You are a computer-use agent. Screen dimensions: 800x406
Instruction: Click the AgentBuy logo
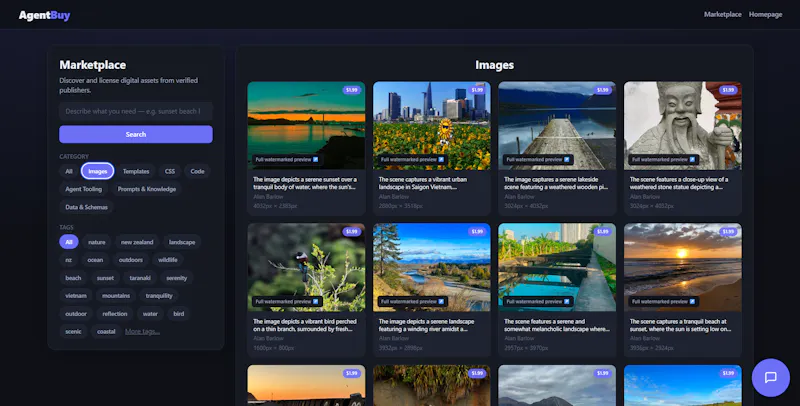(x=44, y=15)
